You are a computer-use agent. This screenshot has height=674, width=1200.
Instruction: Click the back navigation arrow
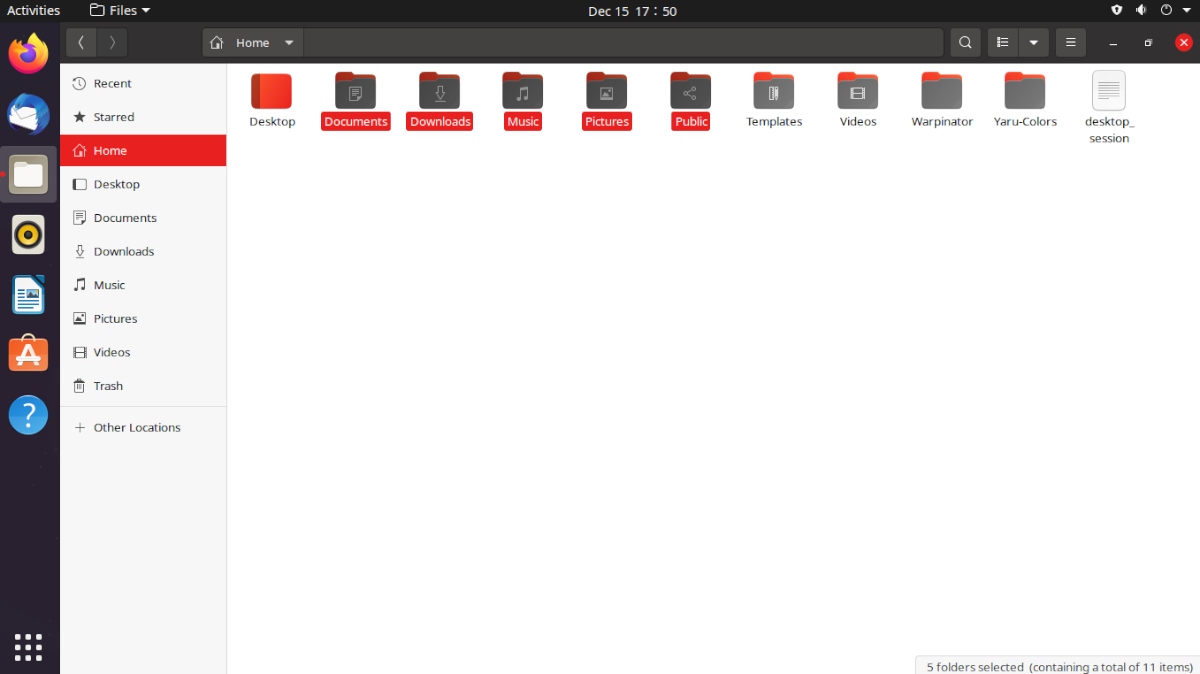coord(80,42)
